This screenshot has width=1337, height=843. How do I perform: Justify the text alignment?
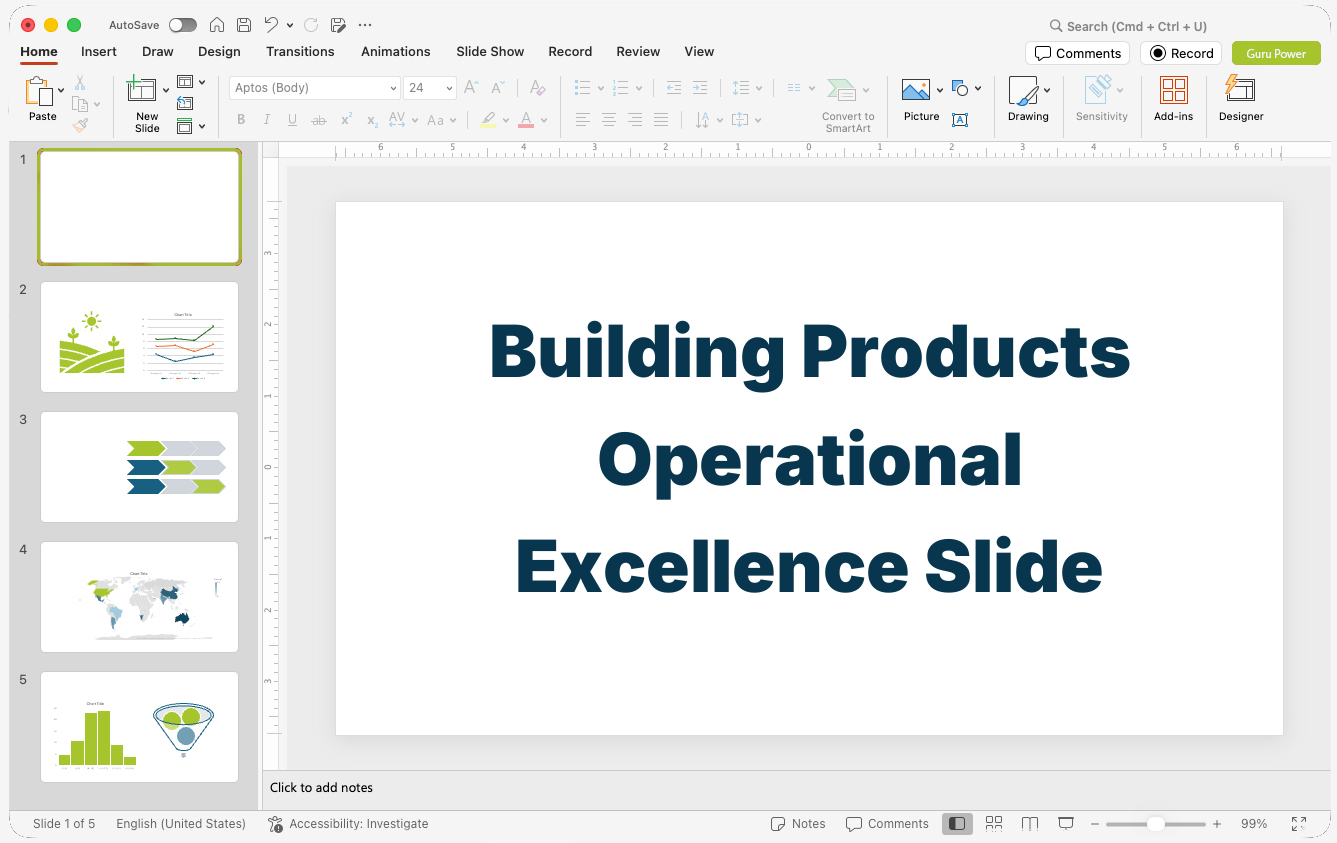[661, 120]
